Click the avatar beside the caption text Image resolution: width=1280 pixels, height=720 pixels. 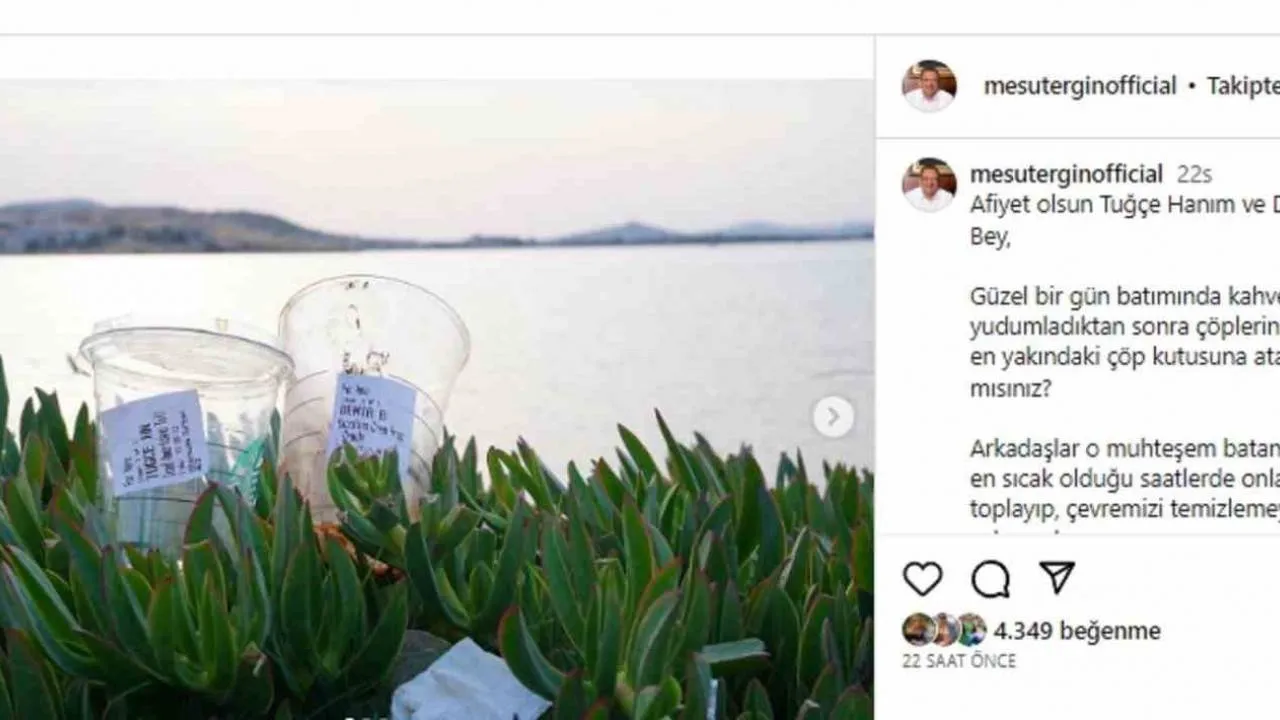[x=929, y=185]
